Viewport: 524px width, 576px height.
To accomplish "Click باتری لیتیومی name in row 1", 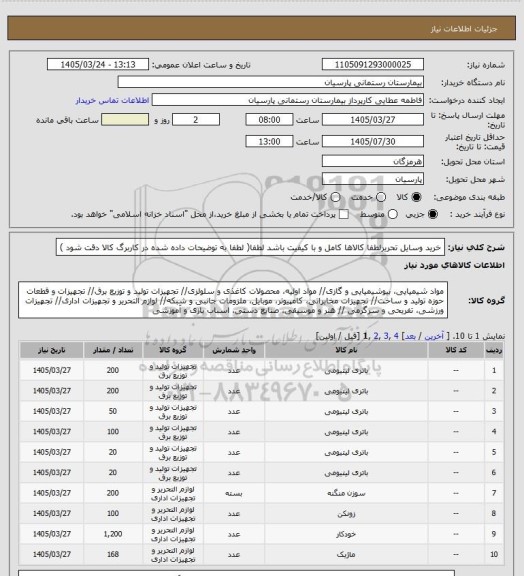I will [346, 370].
